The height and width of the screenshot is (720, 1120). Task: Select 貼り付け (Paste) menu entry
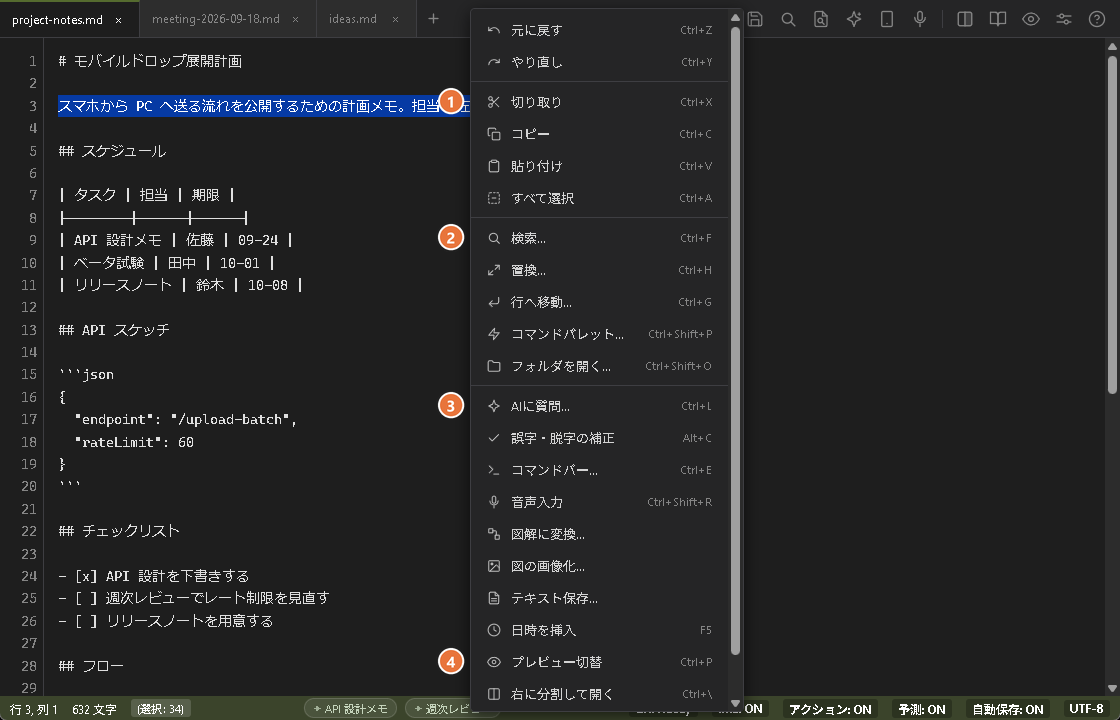(599, 166)
